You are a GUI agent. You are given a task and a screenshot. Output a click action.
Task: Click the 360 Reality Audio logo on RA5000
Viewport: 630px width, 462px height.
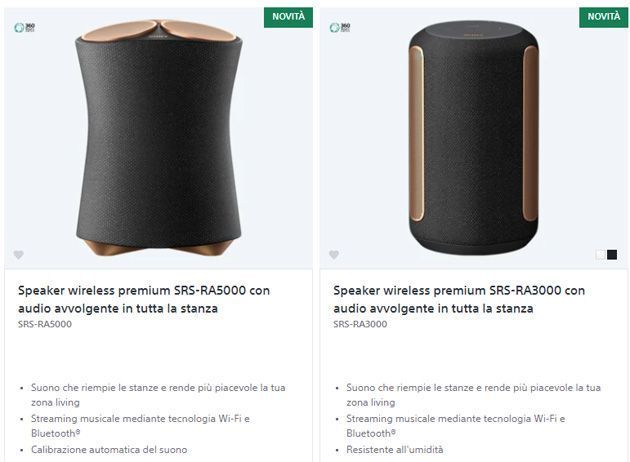pyautogui.click(x=25, y=27)
